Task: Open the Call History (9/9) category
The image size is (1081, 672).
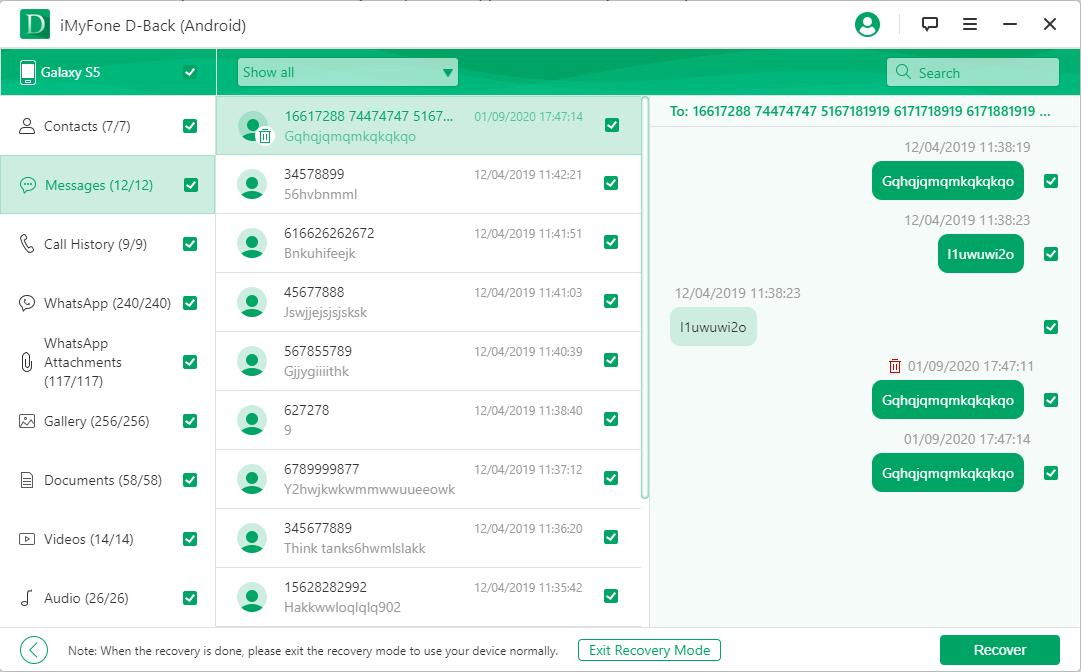Action: click(x=95, y=244)
